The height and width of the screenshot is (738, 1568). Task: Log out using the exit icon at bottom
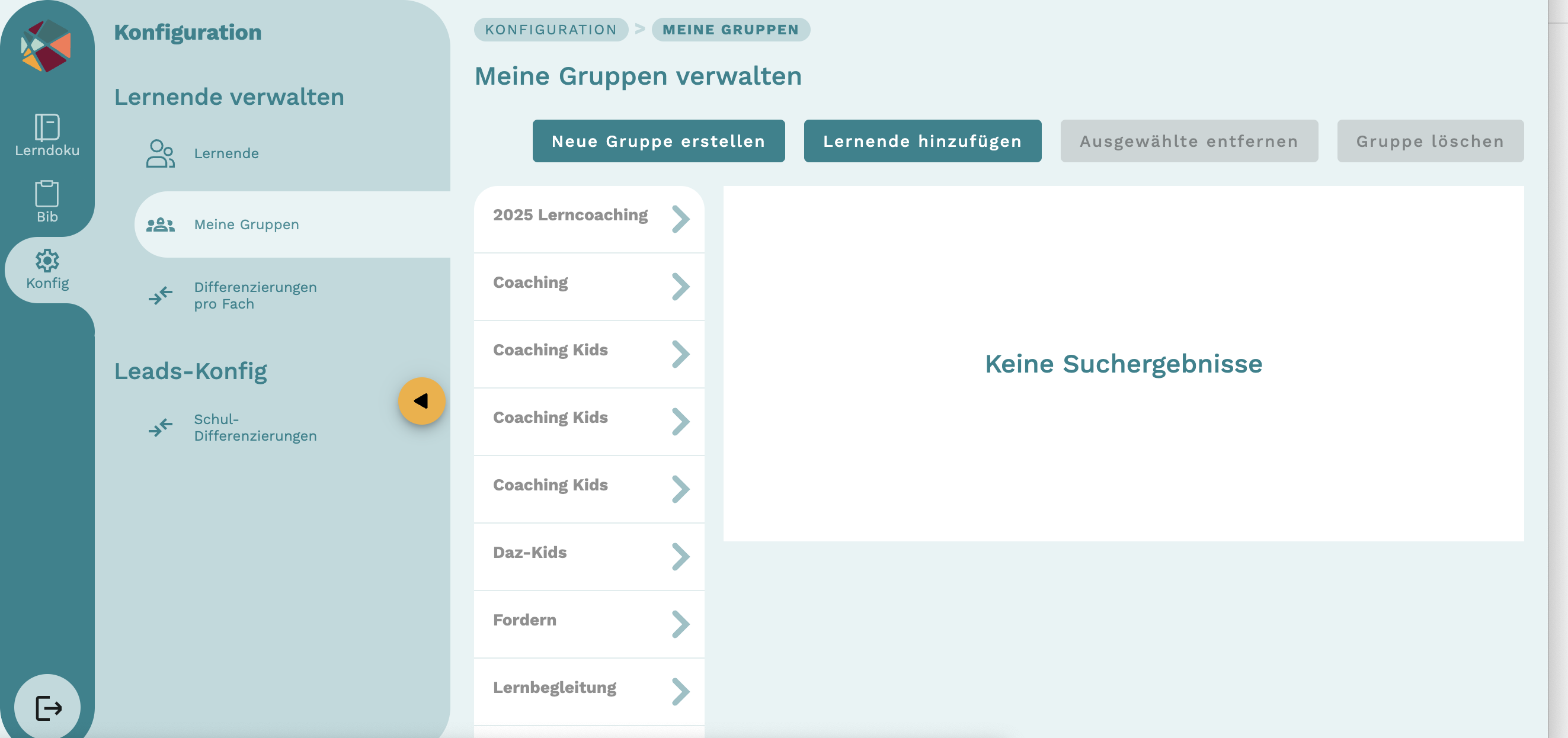(47, 707)
